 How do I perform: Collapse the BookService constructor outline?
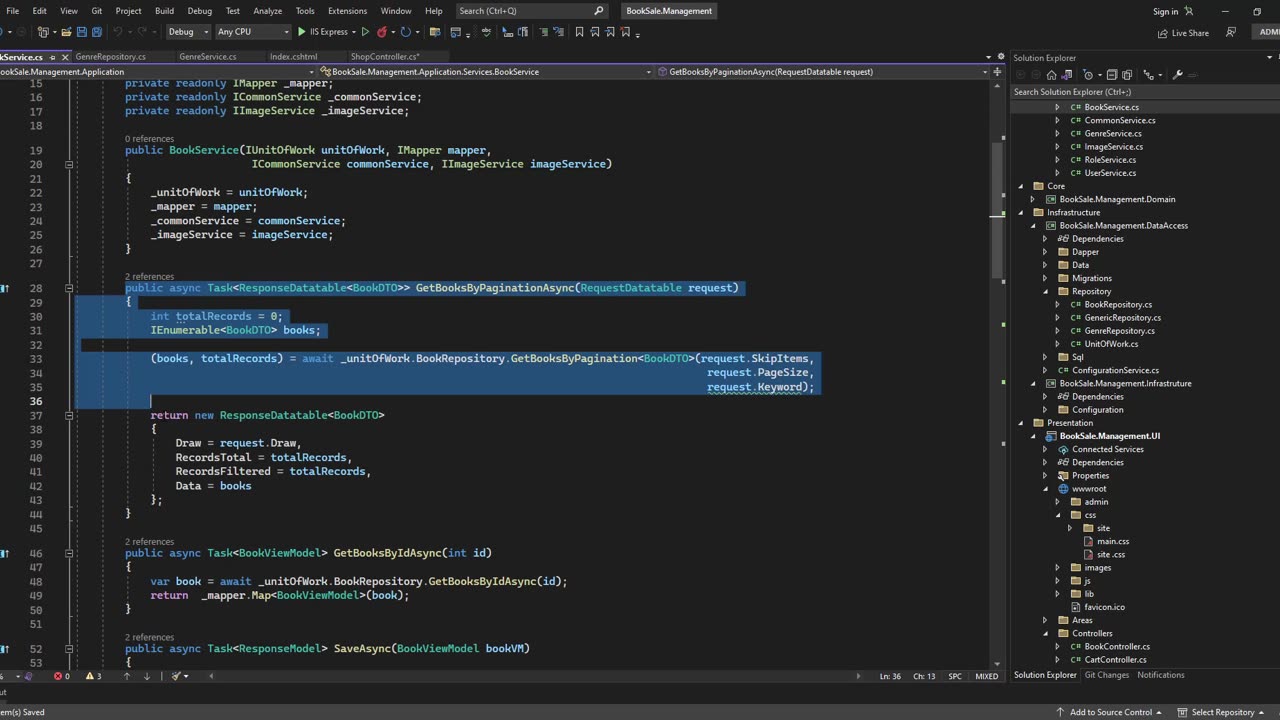click(69, 164)
